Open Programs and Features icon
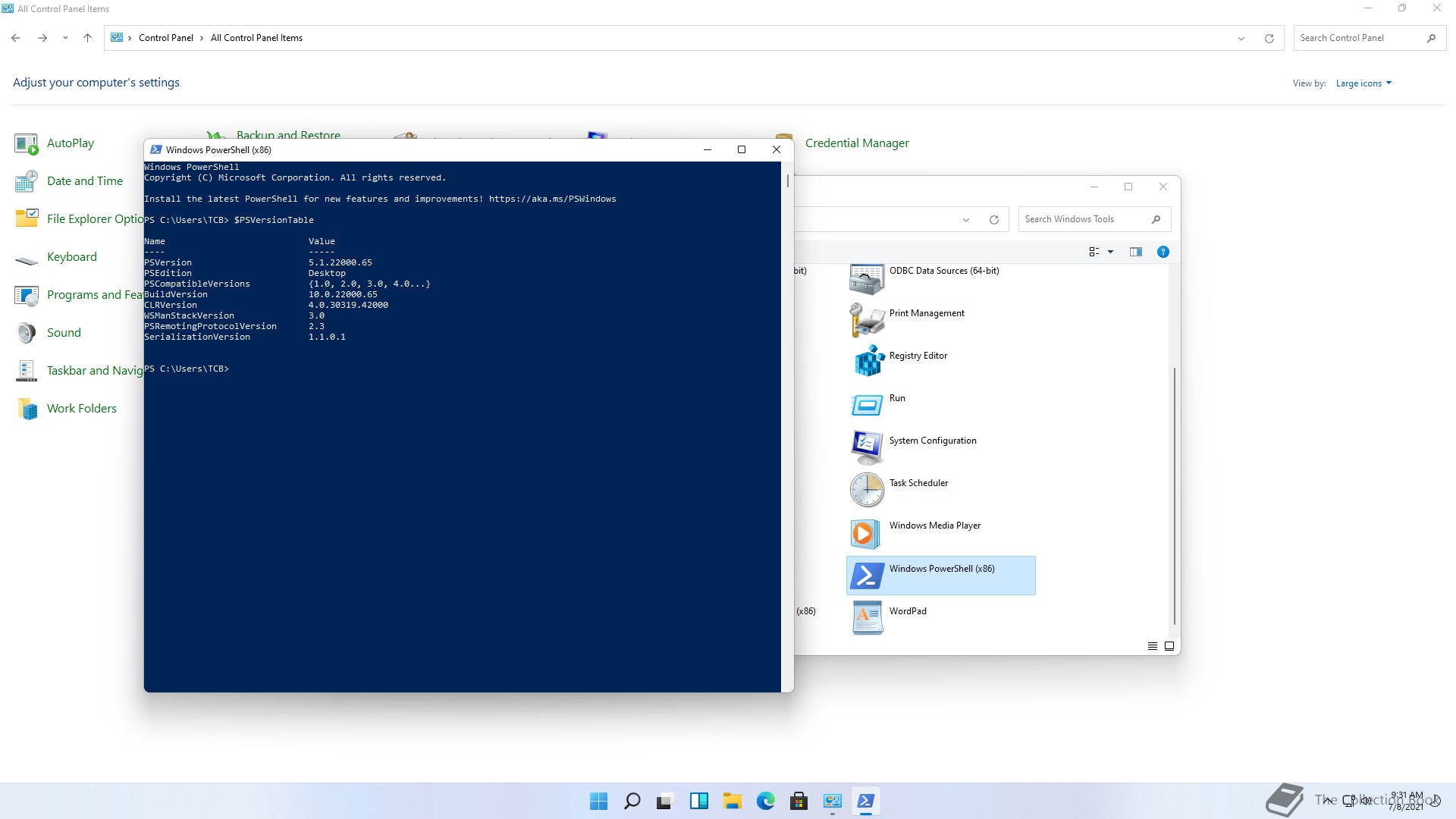This screenshot has height=819, width=1456. (27, 295)
